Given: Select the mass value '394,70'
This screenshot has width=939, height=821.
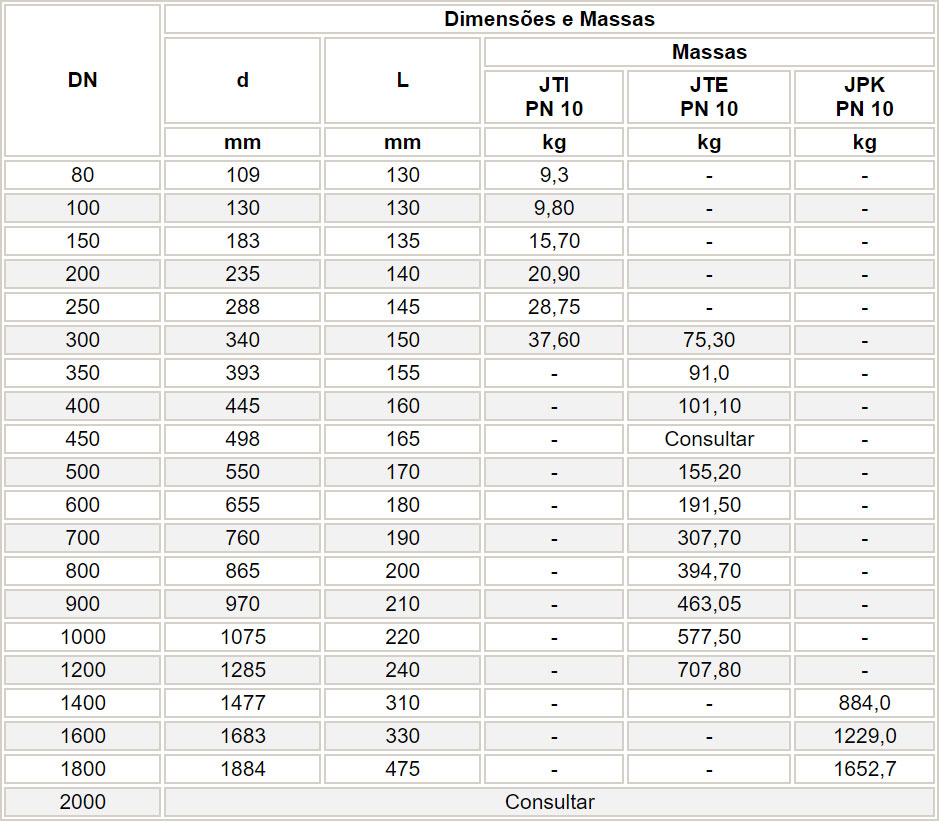Looking at the screenshot, I should pos(709,570).
